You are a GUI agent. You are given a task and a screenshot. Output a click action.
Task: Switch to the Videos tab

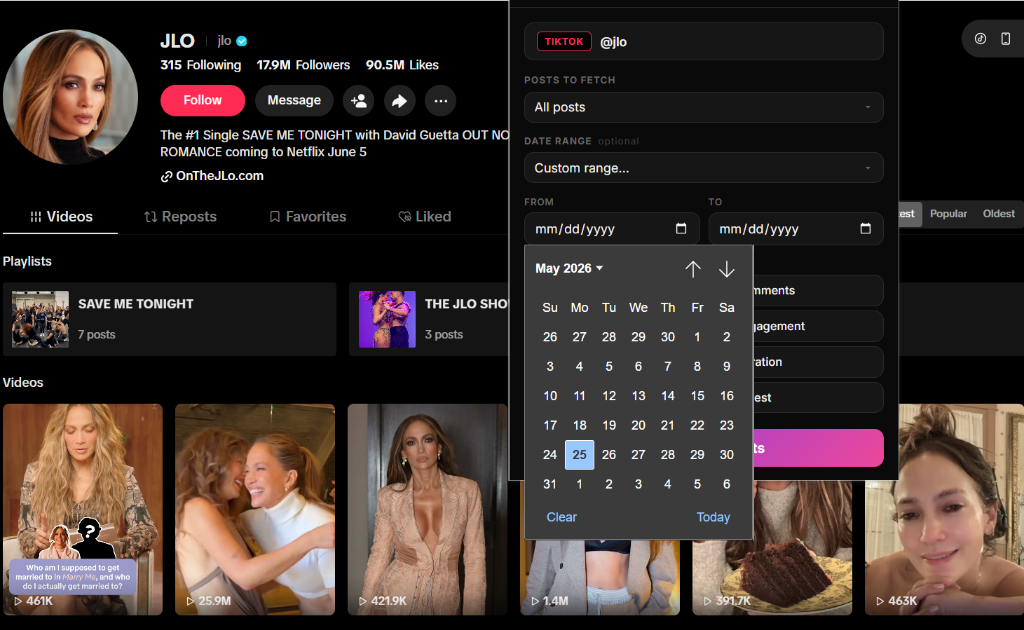tap(61, 217)
